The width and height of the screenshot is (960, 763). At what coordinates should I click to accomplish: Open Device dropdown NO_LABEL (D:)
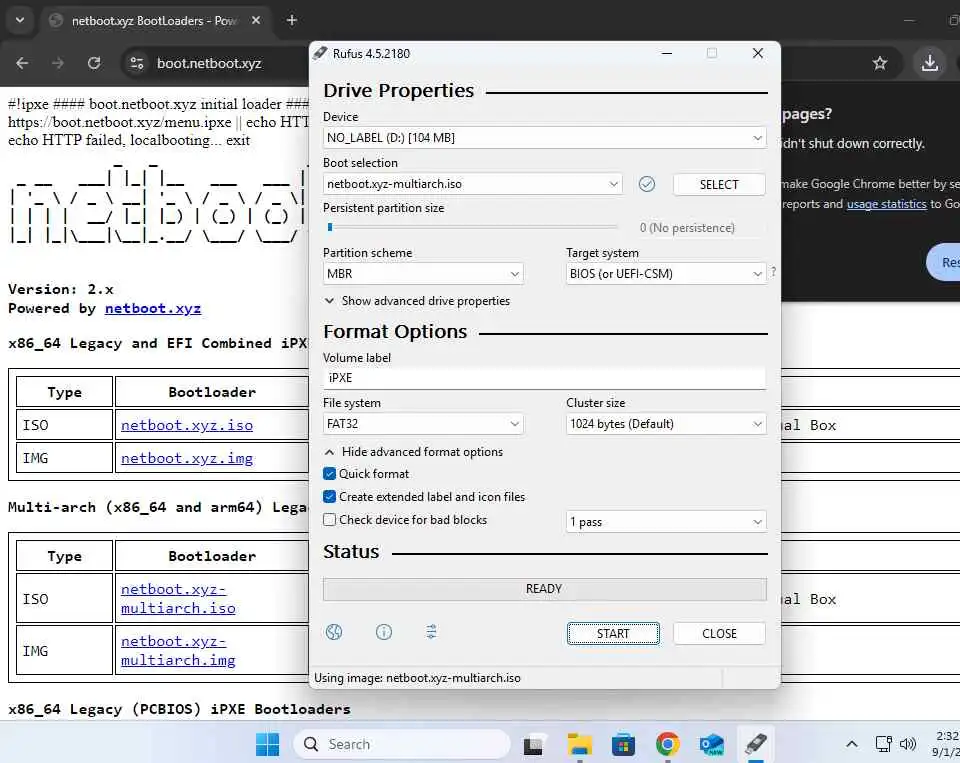[x=544, y=138]
